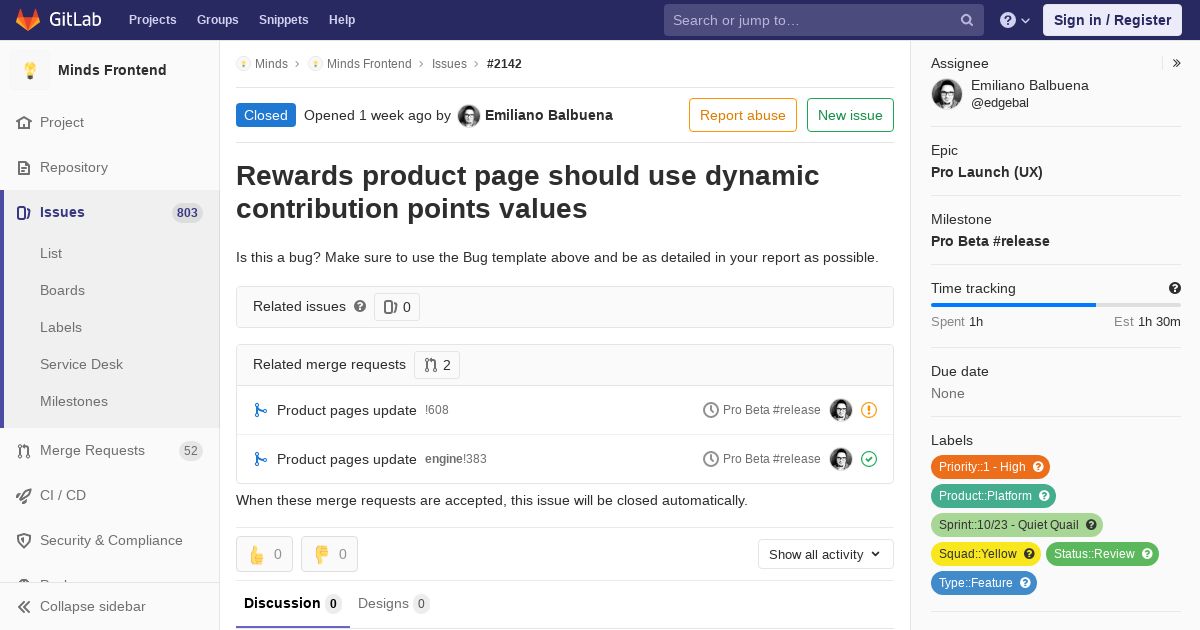The height and width of the screenshot is (630, 1200).
Task: Open issues List in sidebar
Action: [x=51, y=254]
